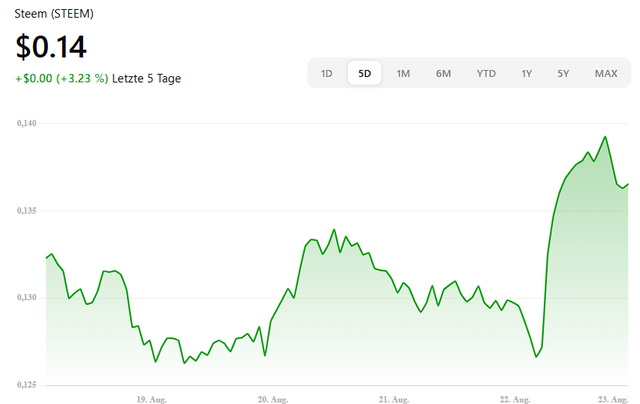This screenshot has height=404, width=640.
Task: Click the Steem (STEEM) title
Action: click(x=54, y=14)
